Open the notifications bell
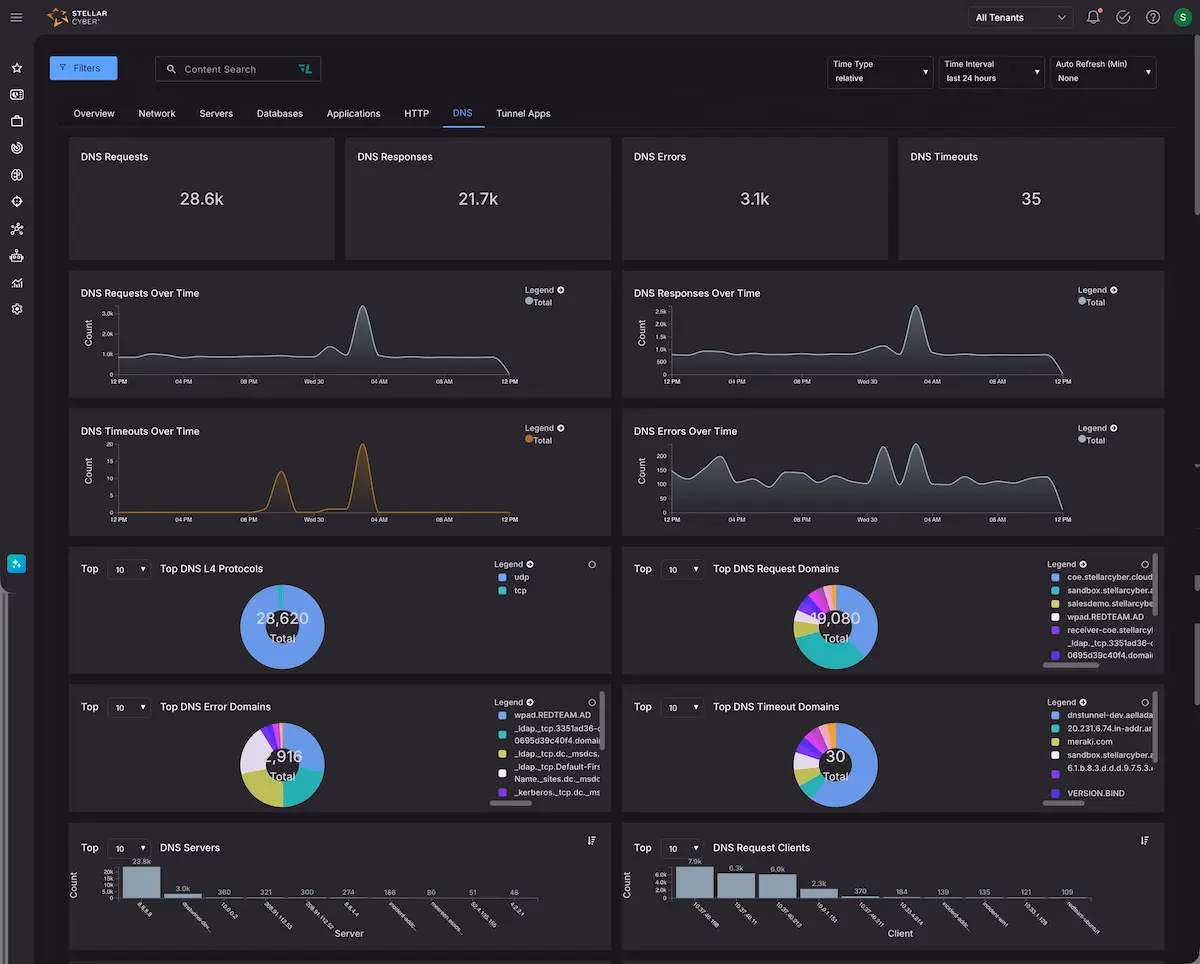The height and width of the screenshot is (964, 1200). pos(1093,17)
